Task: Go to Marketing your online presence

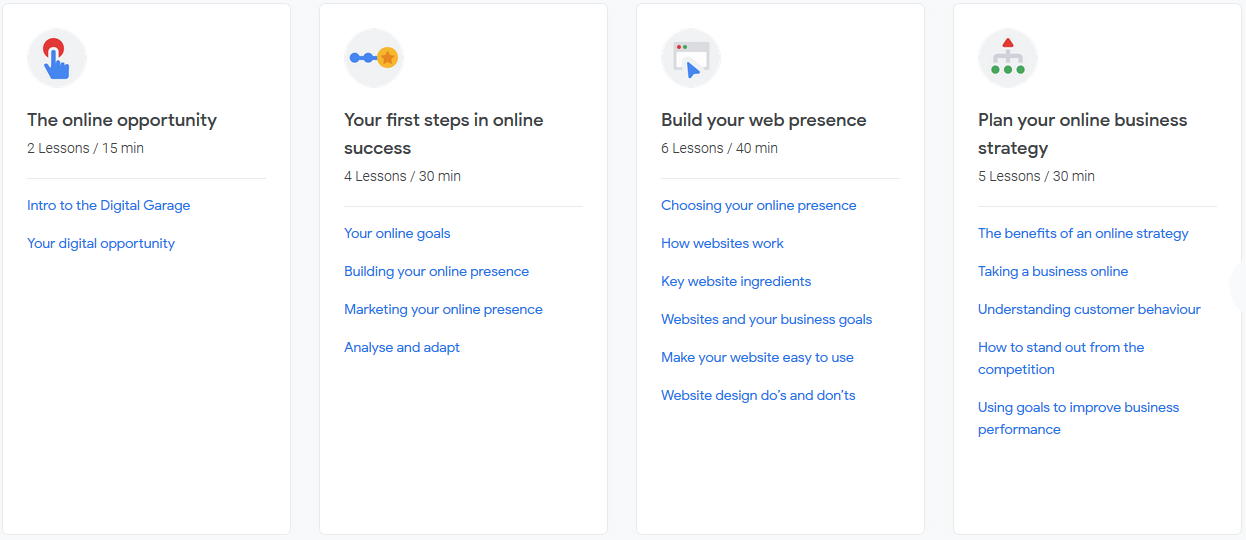Action: tap(443, 309)
